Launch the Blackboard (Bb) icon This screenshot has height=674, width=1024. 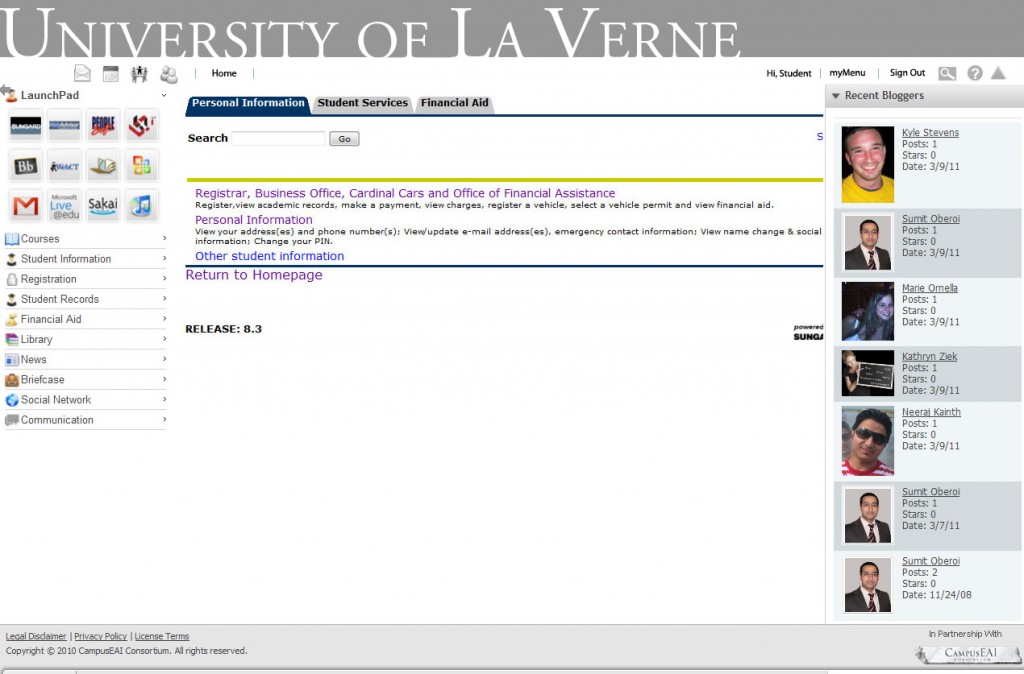[x=26, y=166]
